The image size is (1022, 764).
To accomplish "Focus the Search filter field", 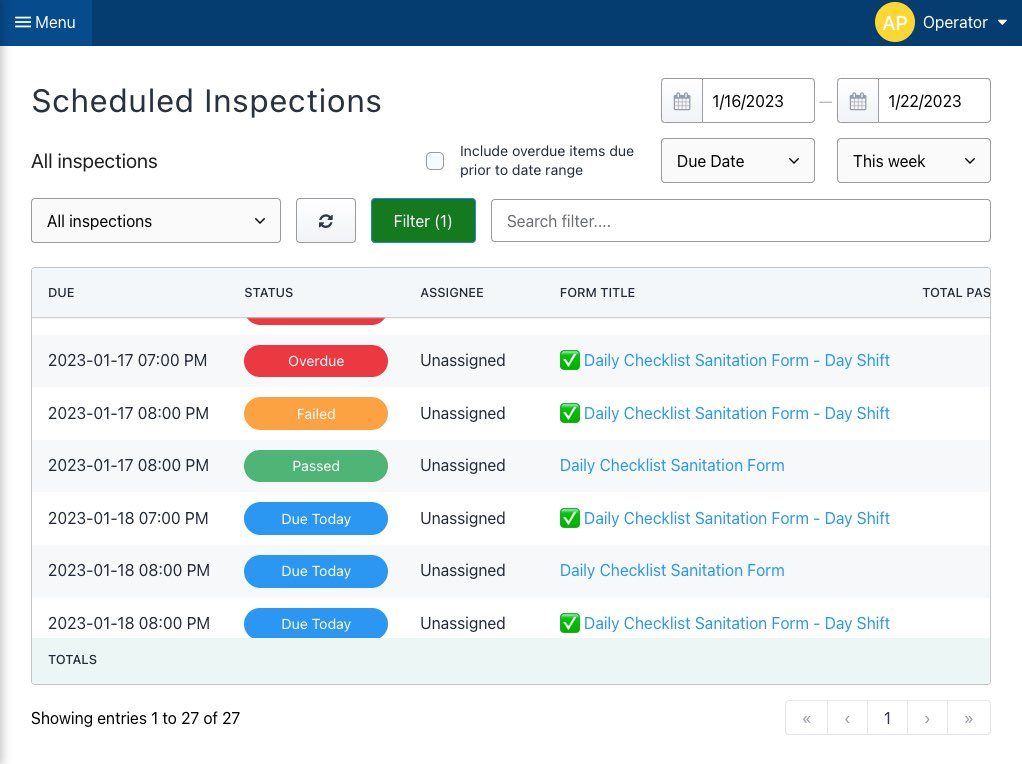I will pyautogui.click(x=740, y=221).
